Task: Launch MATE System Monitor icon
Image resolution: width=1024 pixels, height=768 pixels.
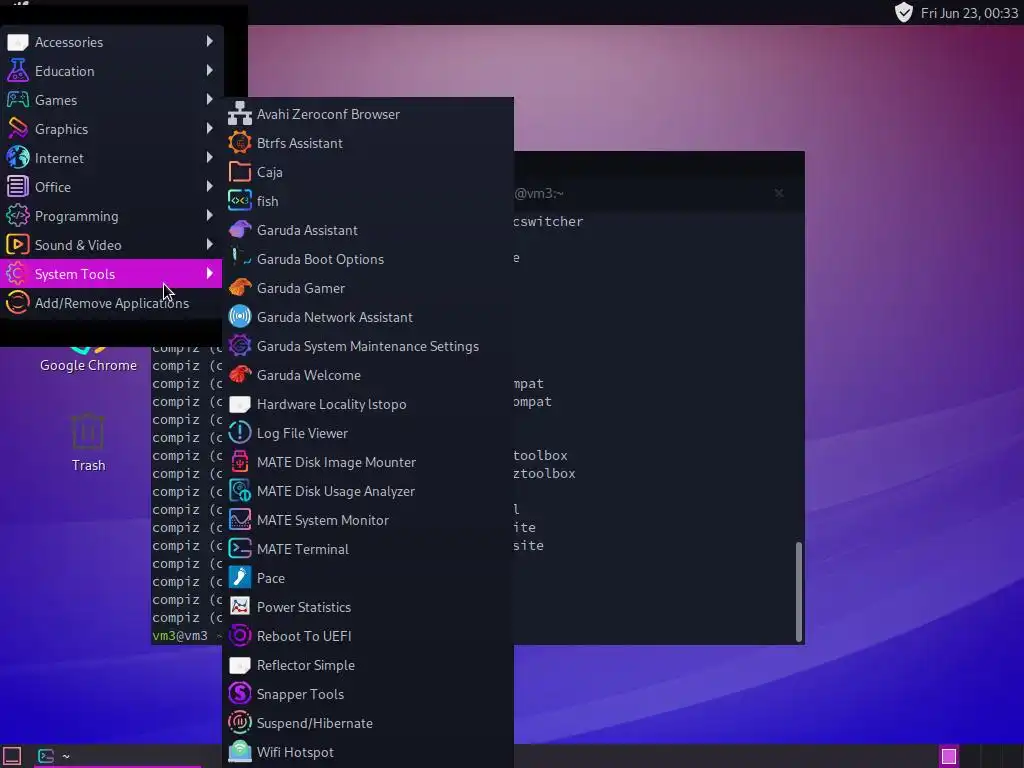Action: [x=240, y=520]
